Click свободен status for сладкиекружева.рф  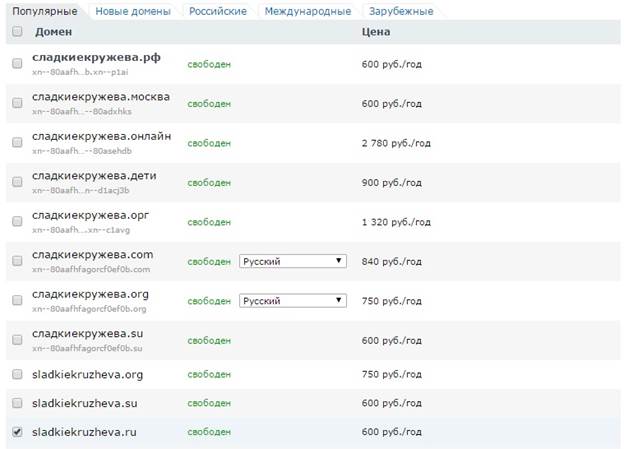point(209,64)
